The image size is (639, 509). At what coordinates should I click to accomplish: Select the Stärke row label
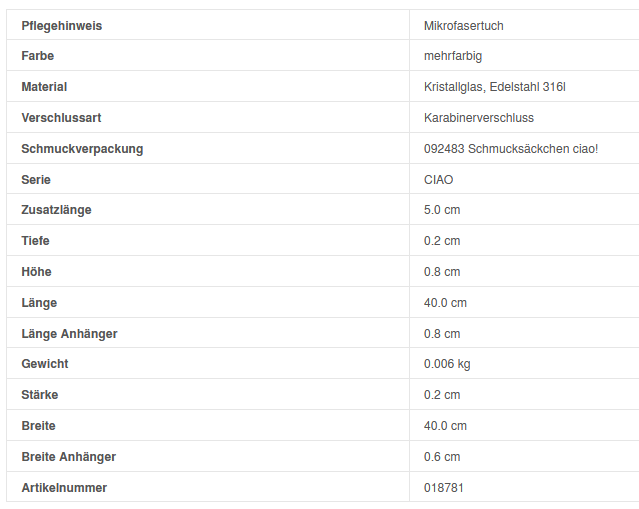[40, 395]
